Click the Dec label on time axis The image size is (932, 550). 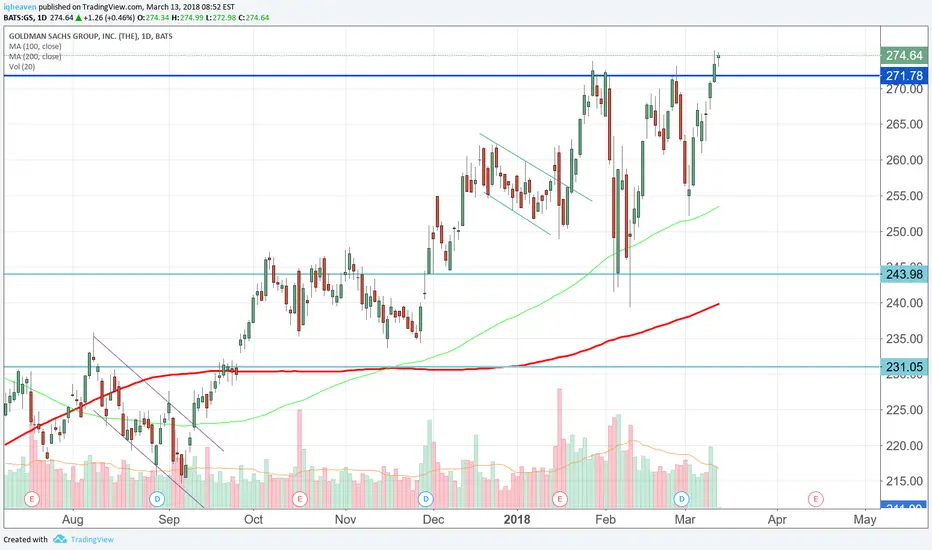tap(433, 519)
